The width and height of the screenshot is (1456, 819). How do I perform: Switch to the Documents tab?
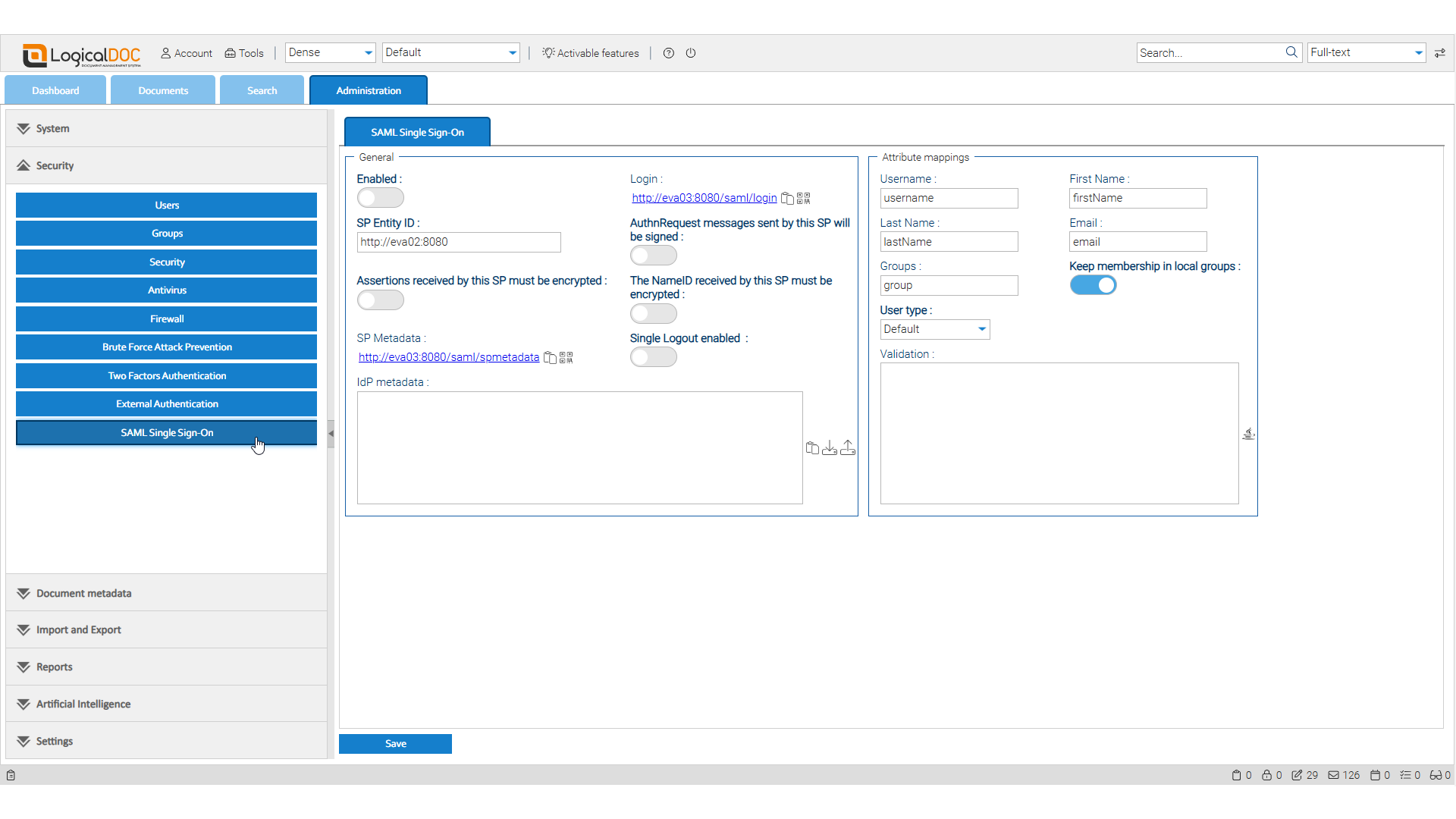[162, 89]
